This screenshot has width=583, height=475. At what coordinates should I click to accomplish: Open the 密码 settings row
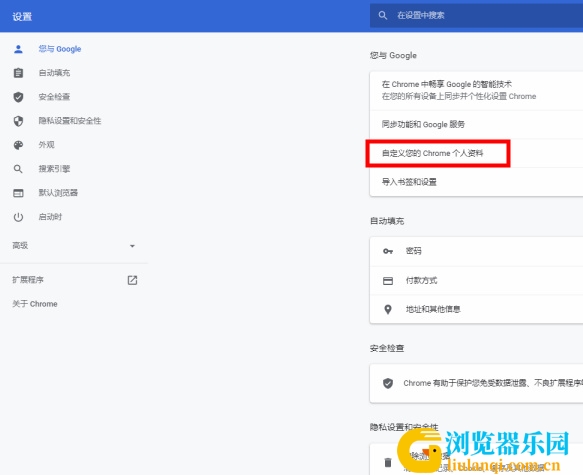click(476, 251)
